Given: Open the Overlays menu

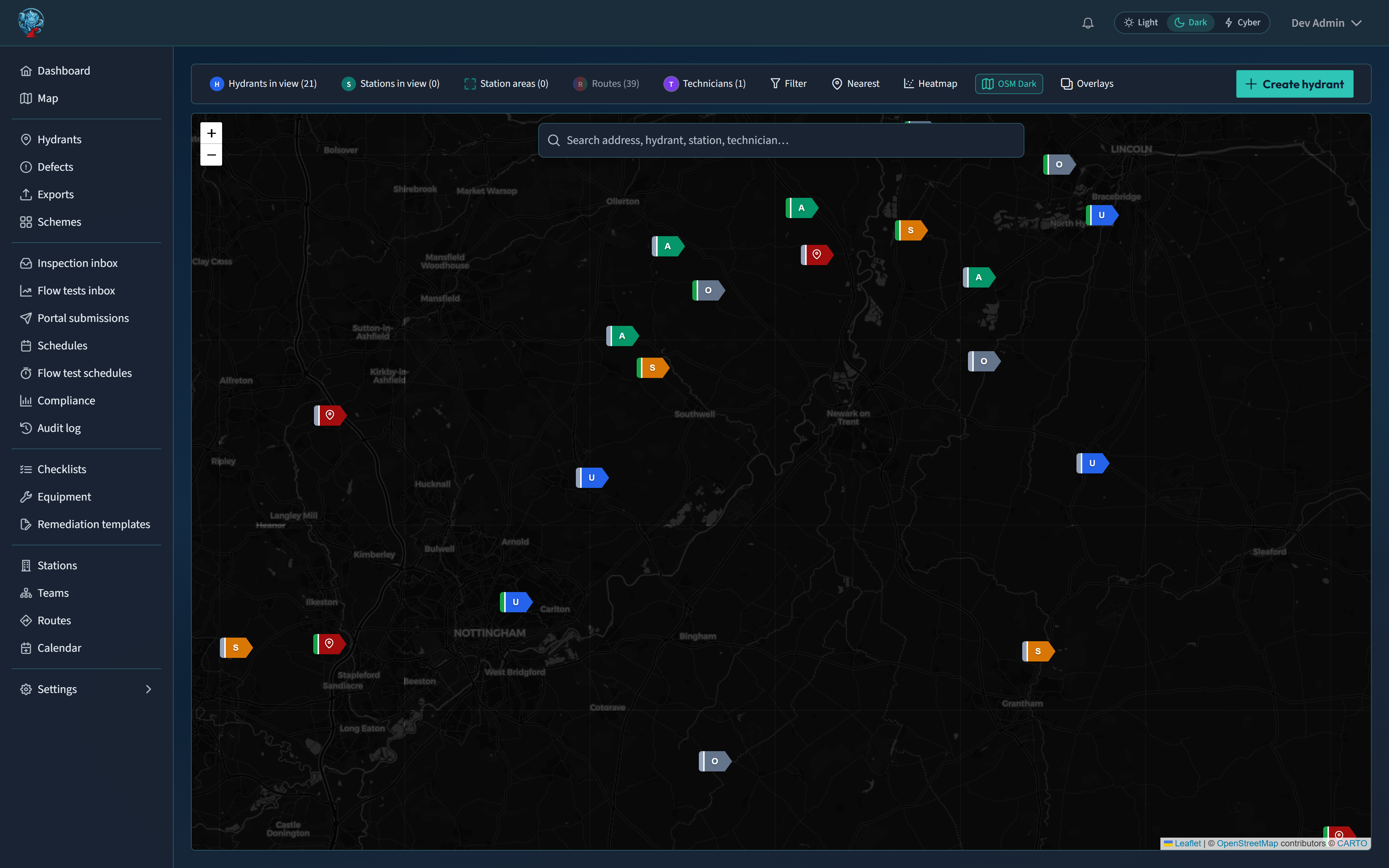Looking at the screenshot, I should 1087,84.
